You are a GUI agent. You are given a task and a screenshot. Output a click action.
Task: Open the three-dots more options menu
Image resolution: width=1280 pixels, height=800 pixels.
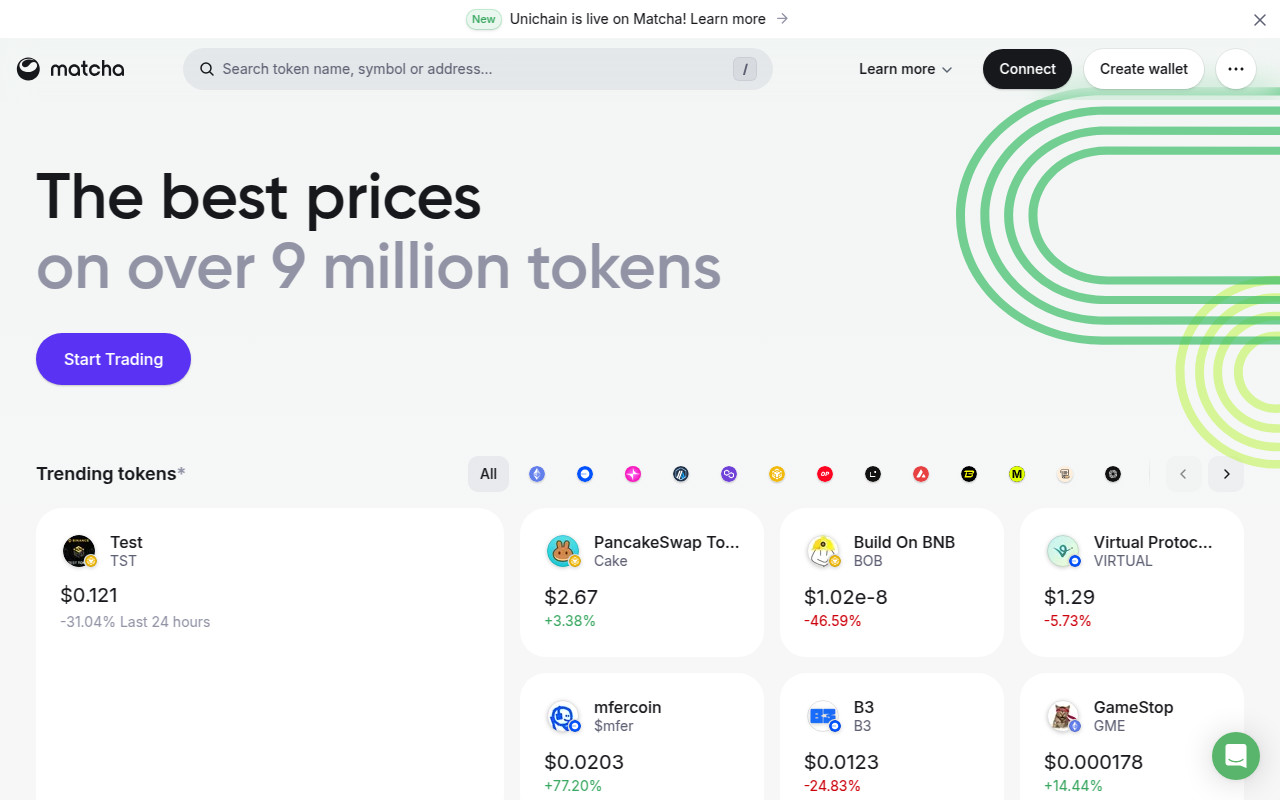point(1236,69)
